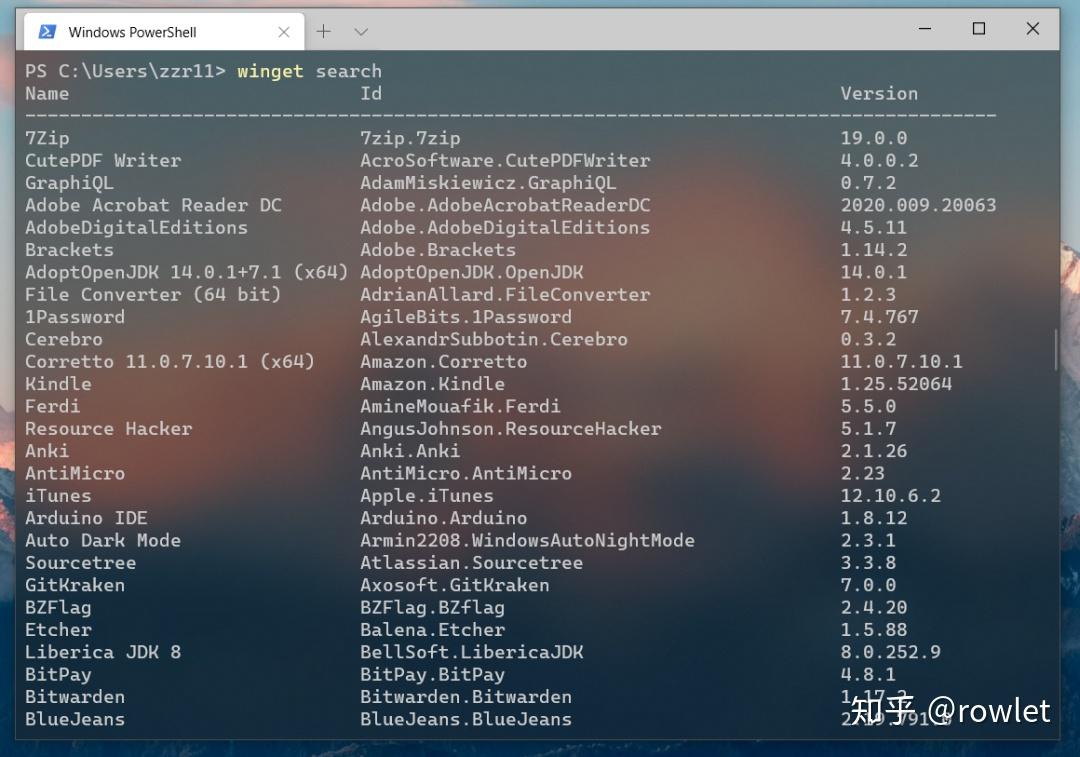Click the dashed separator line under headers
Screen dimensions: 1080x757
click(x=500, y=114)
